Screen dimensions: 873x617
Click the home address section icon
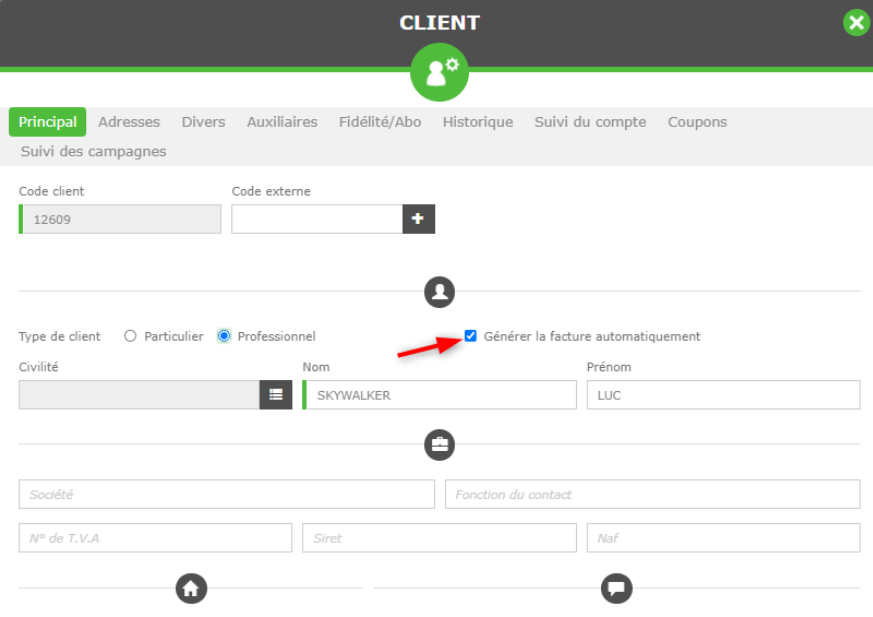(191, 588)
